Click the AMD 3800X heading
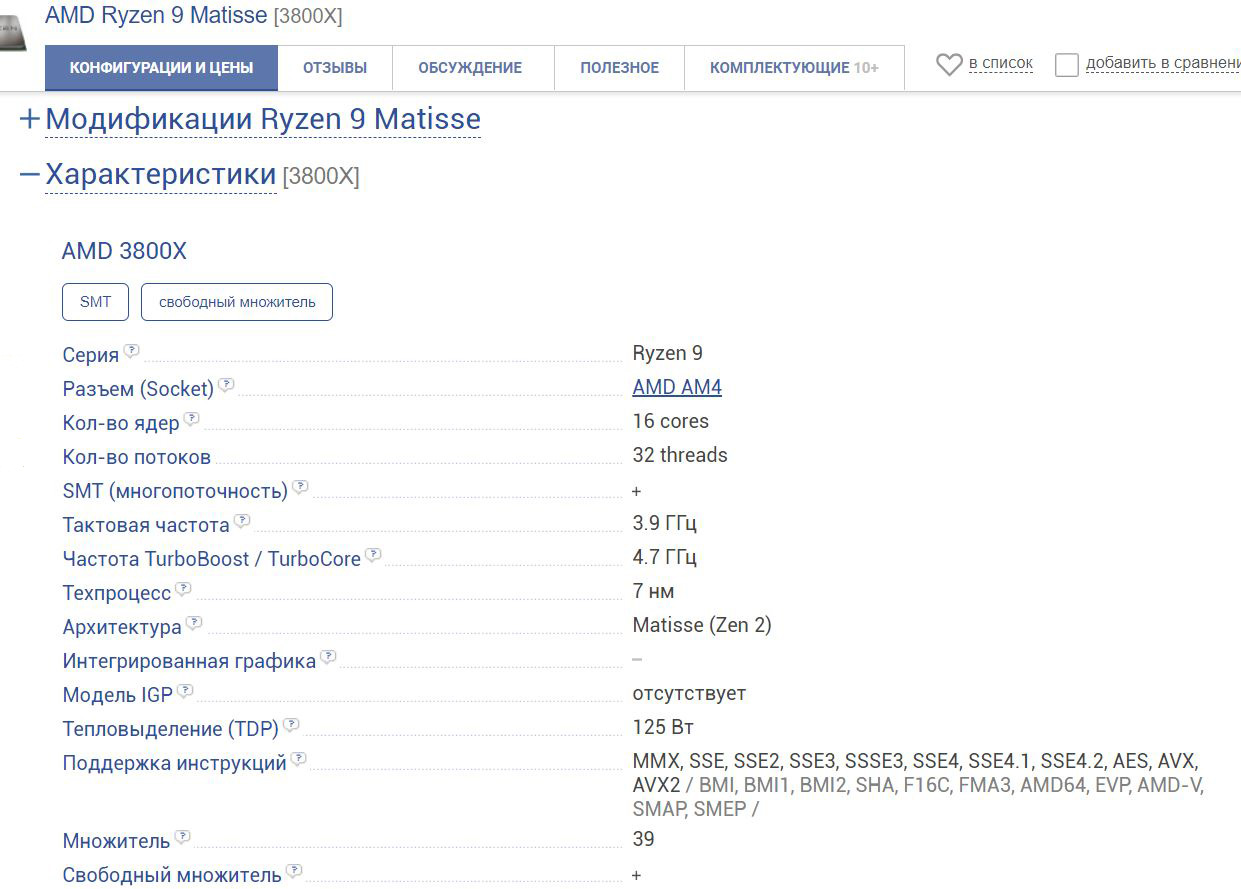The height and width of the screenshot is (889, 1241). coord(124,251)
